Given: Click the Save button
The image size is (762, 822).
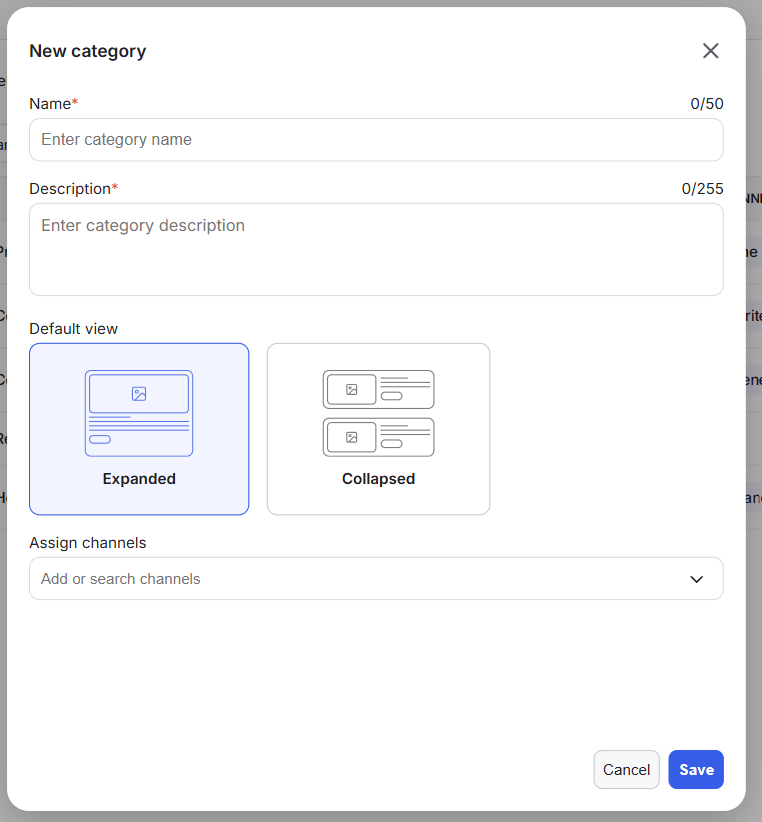Looking at the screenshot, I should tap(696, 770).
